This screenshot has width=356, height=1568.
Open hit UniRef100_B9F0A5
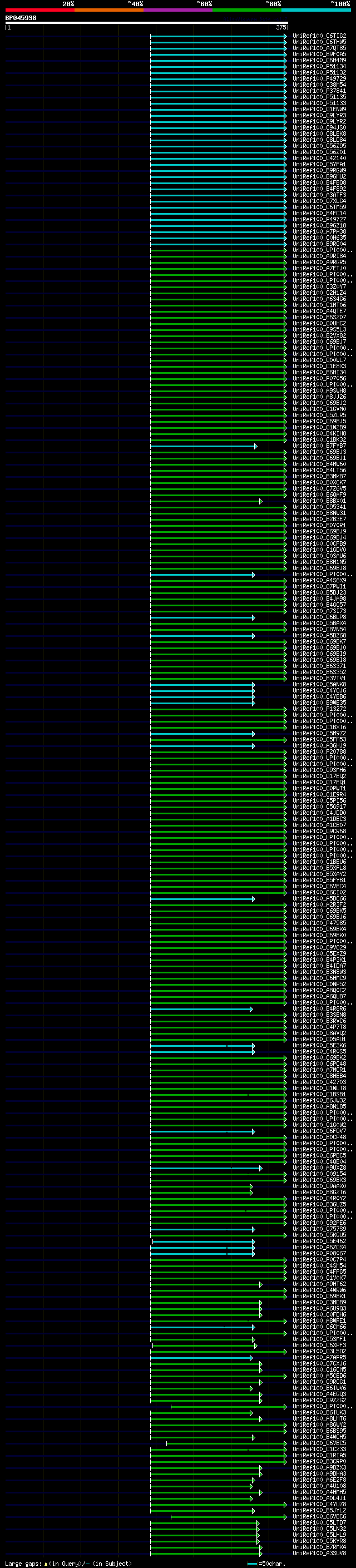click(x=319, y=54)
